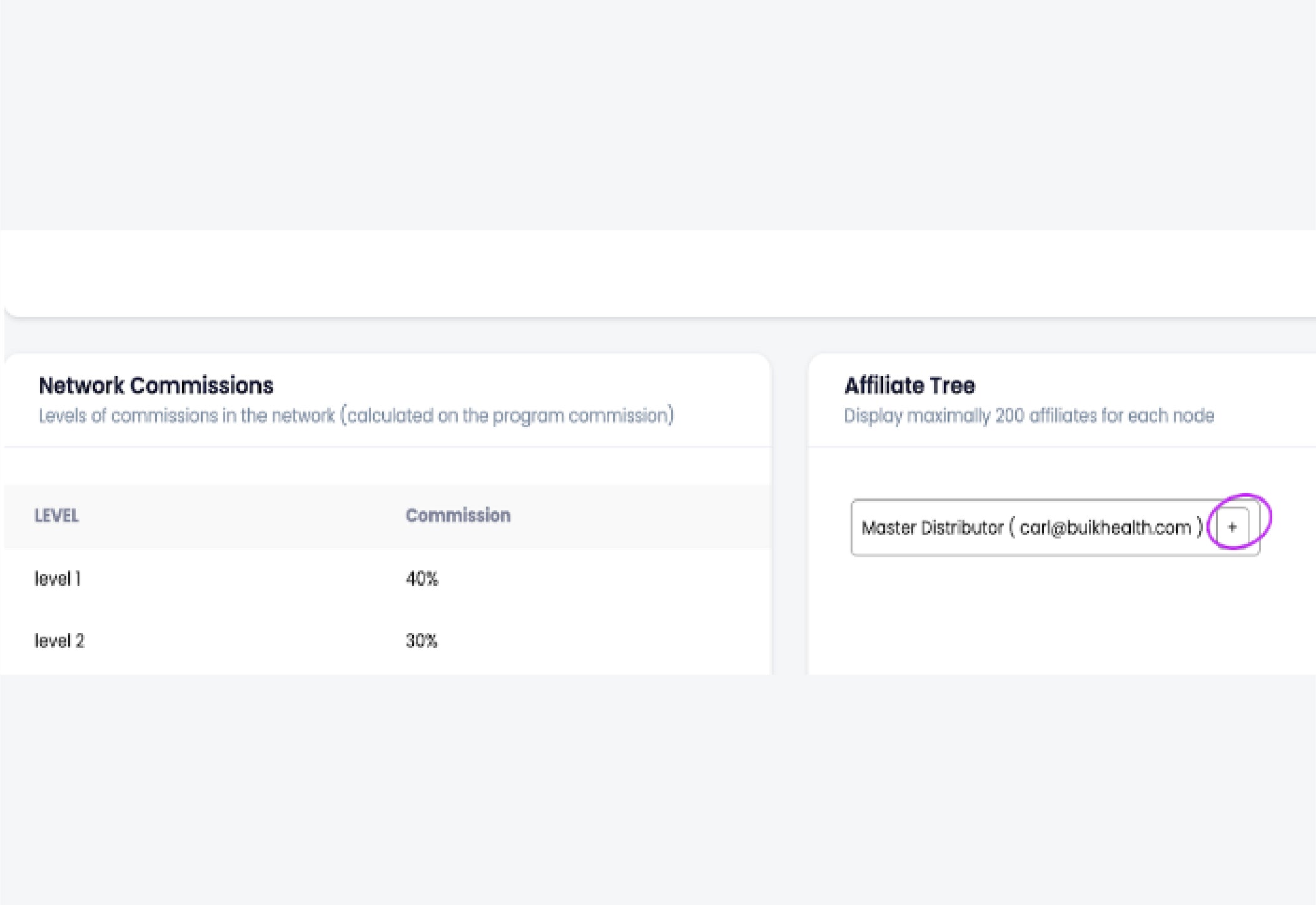This screenshot has width=1316, height=905.
Task: Click the '(calculated on the program commission)' text
Action: 507,416
